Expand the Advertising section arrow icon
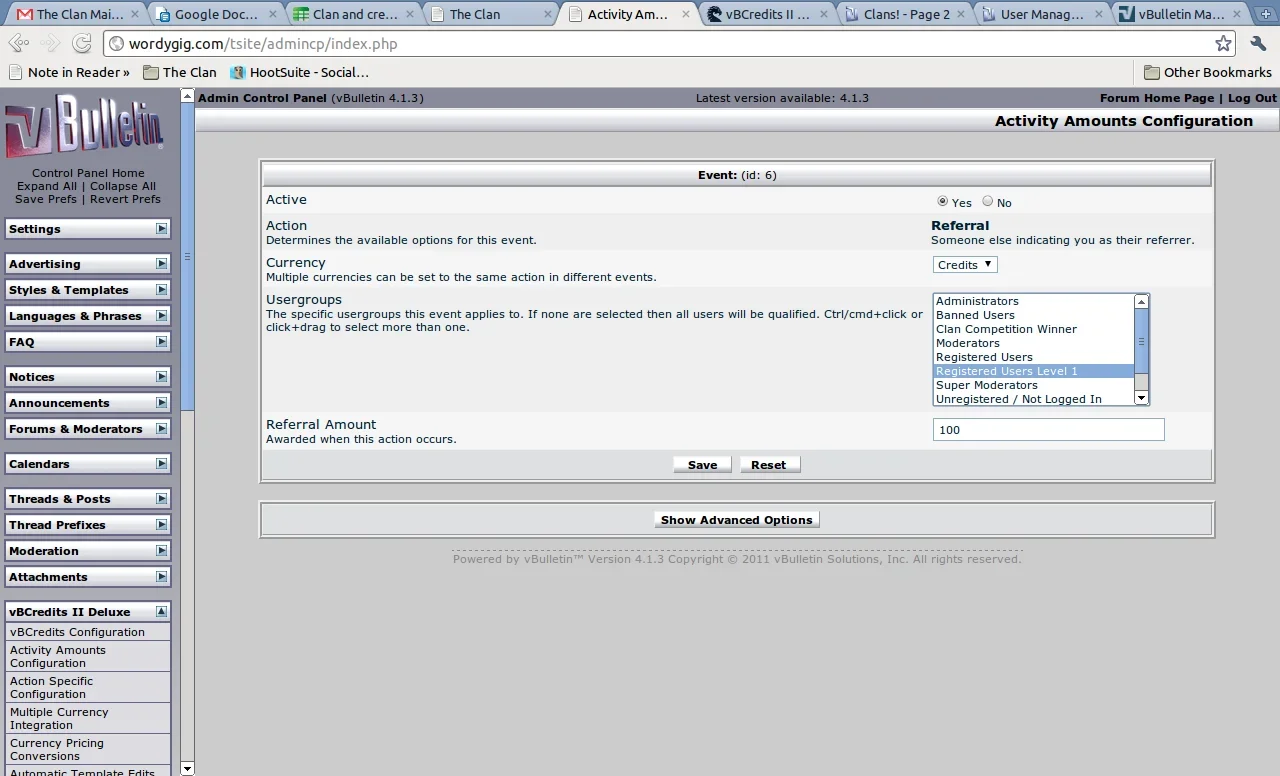 click(161, 264)
